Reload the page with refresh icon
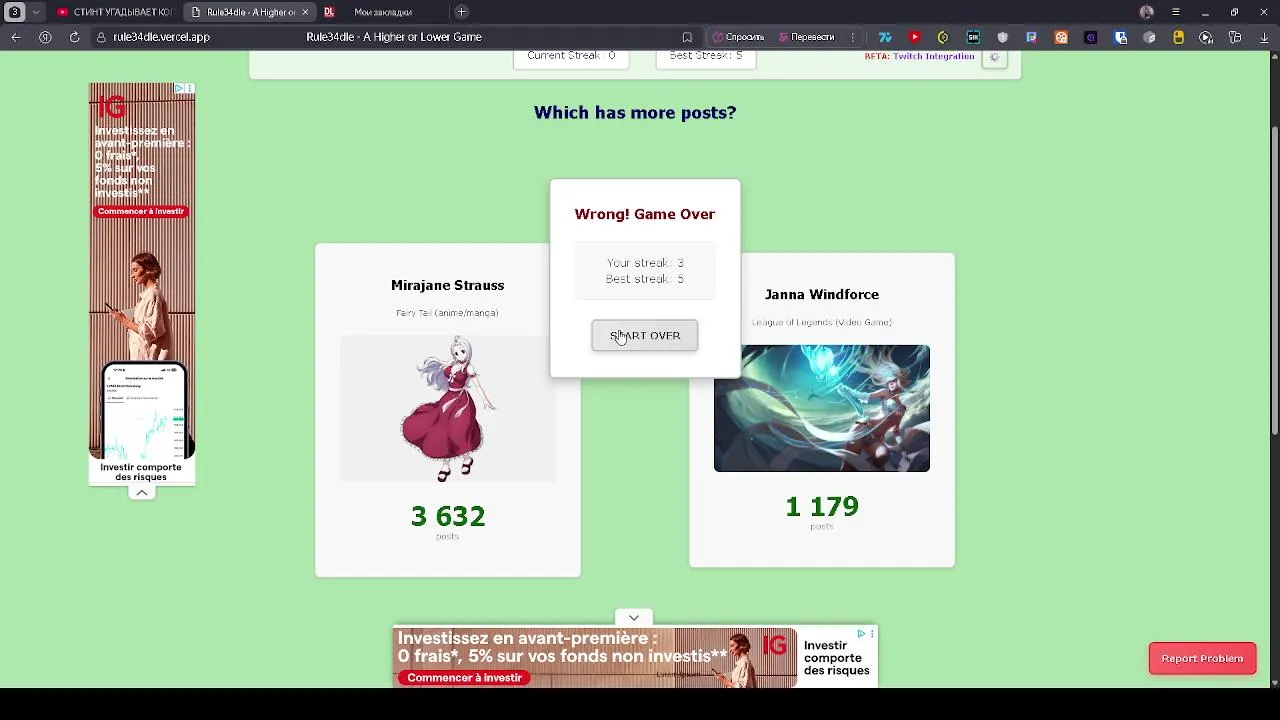Viewport: 1280px width, 720px height. [74, 37]
